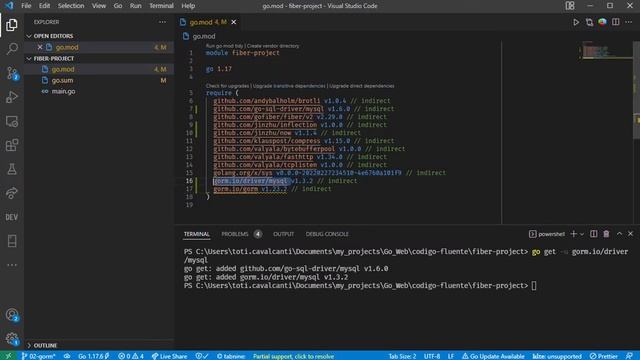Open the Edit menu
Viewport: 640px width, 360px height.
44,6
